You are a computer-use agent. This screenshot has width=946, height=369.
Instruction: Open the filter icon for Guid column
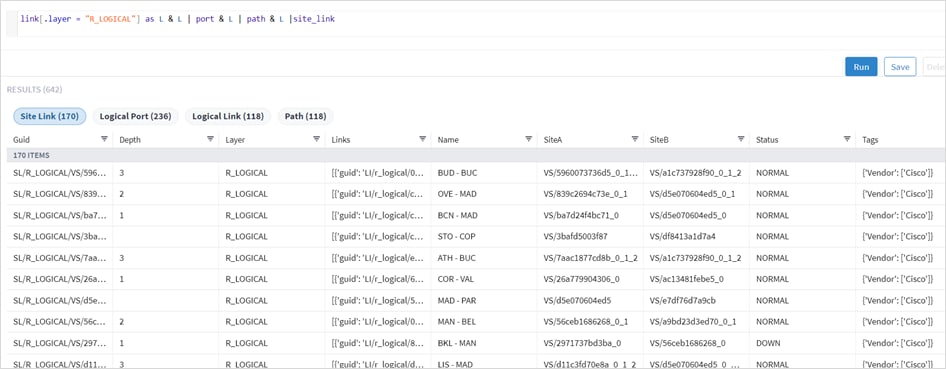(x=104, y=139)
